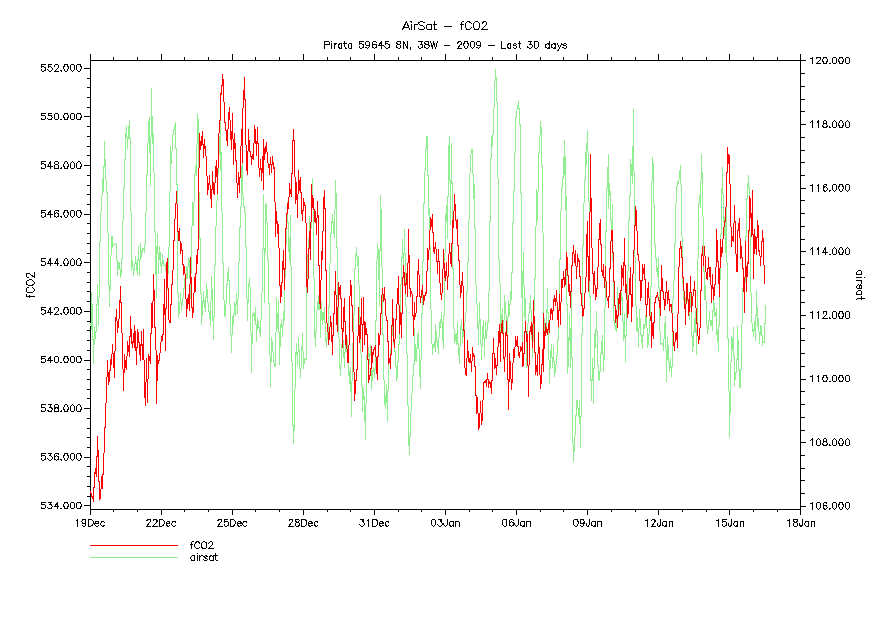Select the 19Dec date tick label
Image resolution: width=891 pixels, height=630 pixels.
point(90,522)
